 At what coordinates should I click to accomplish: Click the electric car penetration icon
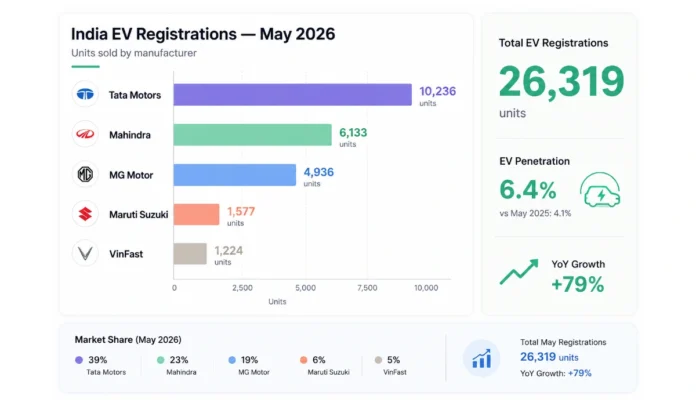(x=600, y=190)
